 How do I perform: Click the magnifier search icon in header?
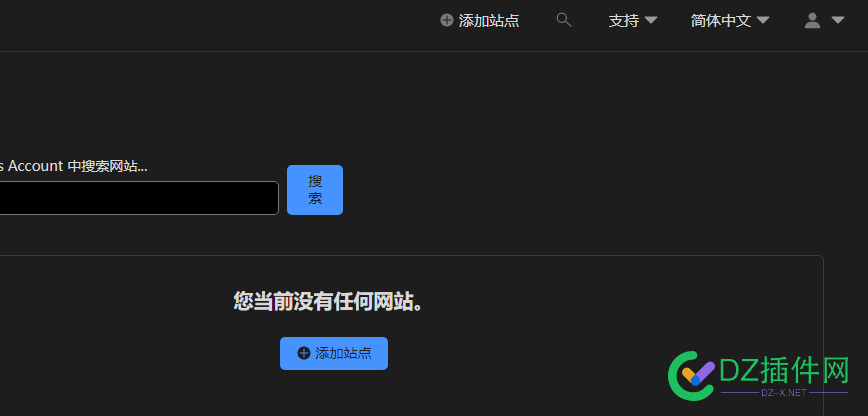point(564,20)
